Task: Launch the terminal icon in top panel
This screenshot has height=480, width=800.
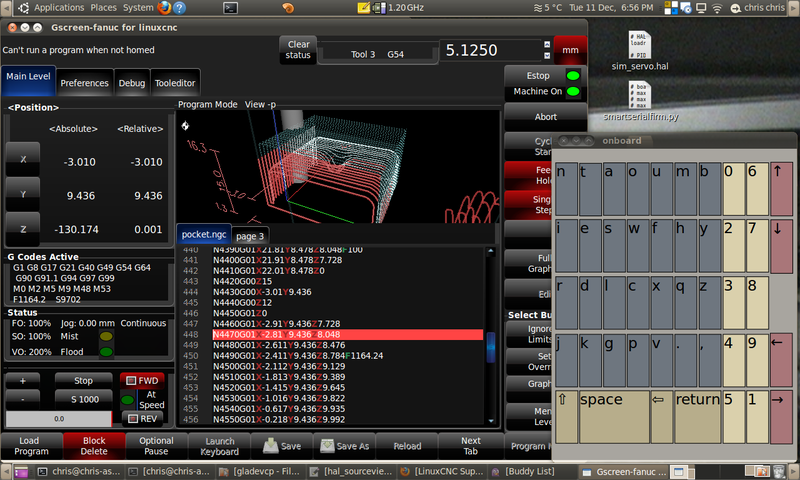Action: click(x=231, y=8)
